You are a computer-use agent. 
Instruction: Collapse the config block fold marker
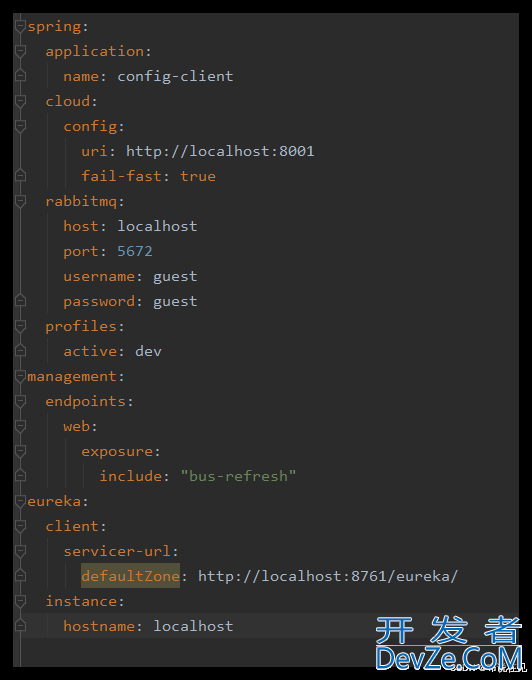coord(20,127)
